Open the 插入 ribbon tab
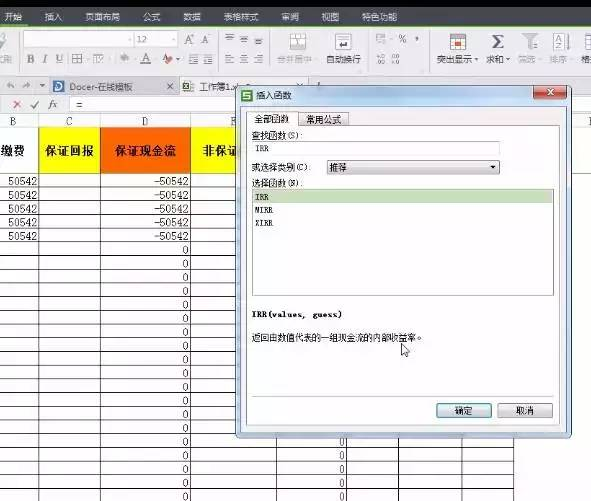The image size is (591, 501). (x=53, y=17)
